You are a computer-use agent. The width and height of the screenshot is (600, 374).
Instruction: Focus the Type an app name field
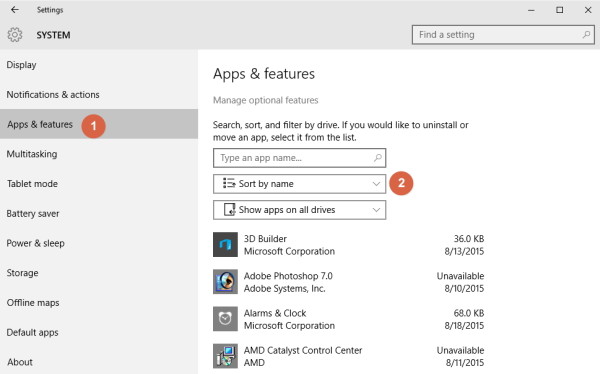pyautogui.click(x=299, y=158)
